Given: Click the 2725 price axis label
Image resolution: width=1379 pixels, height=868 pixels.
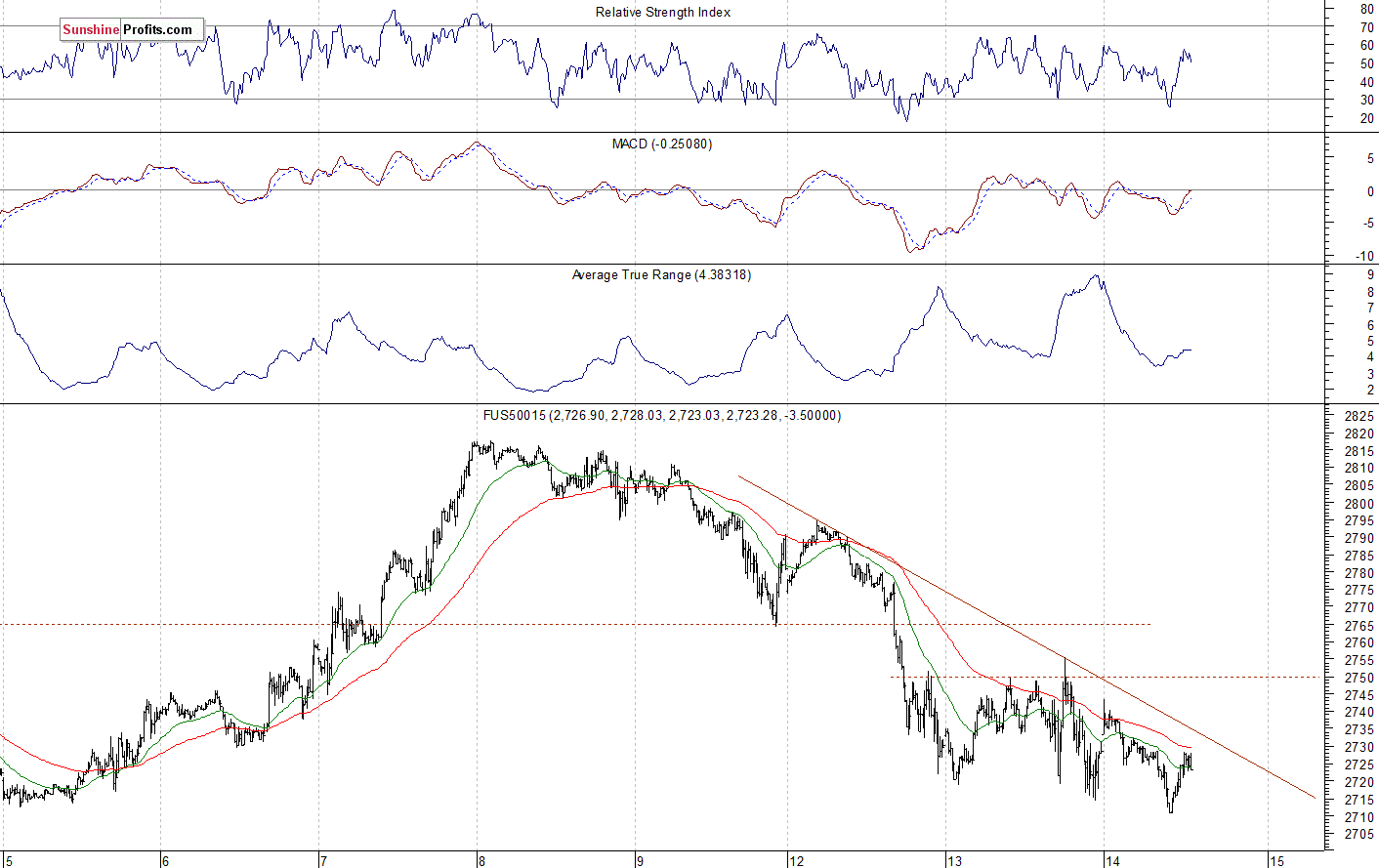Looking at the screenshot, I should click(x=1360, y=765).
